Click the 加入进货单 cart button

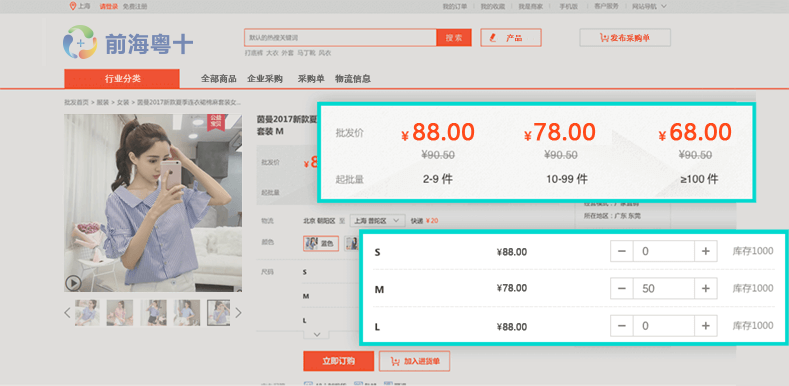pyautogui.click(x=415, y=361)
